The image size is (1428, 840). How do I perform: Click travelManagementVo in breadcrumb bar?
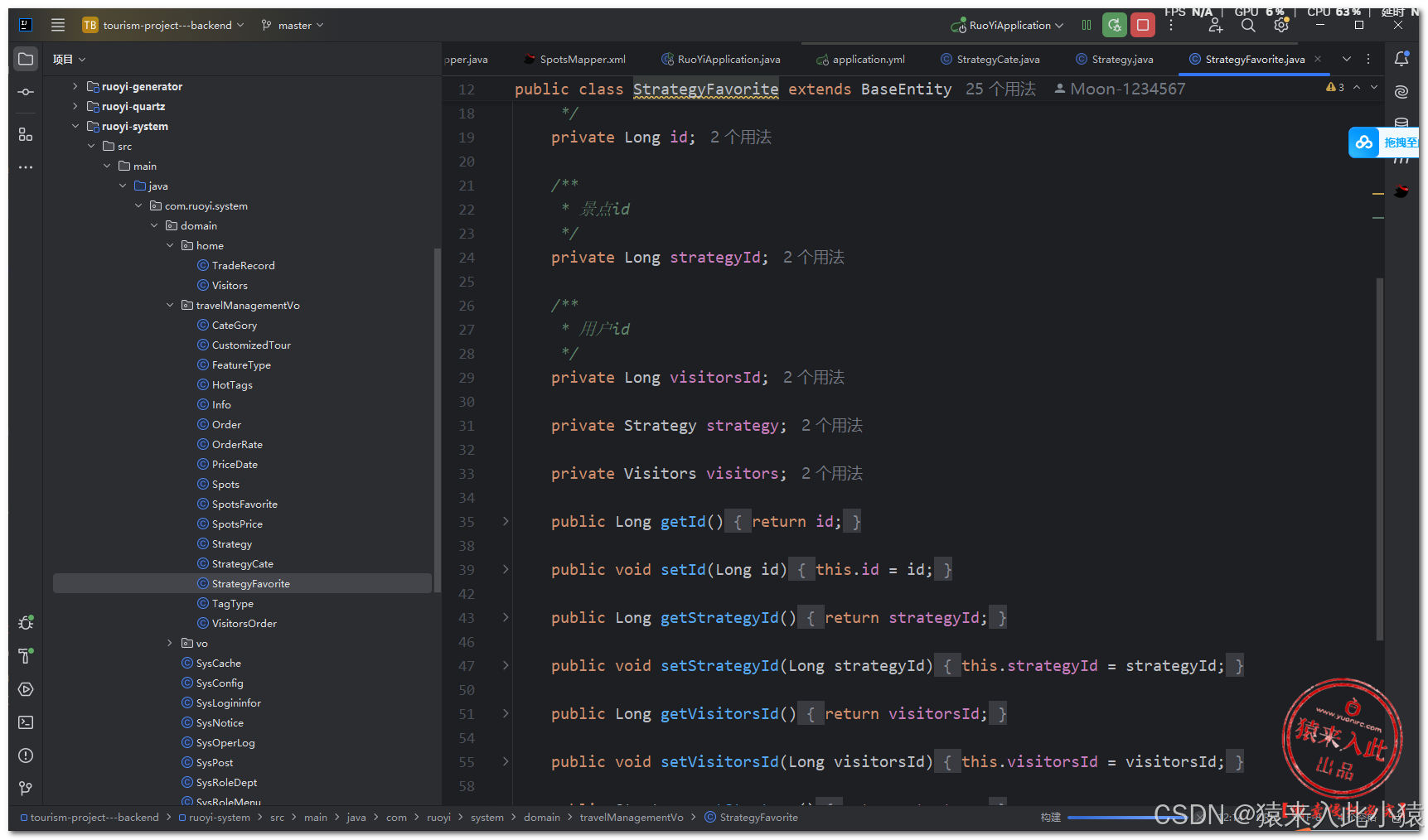[x=632, y=817]
